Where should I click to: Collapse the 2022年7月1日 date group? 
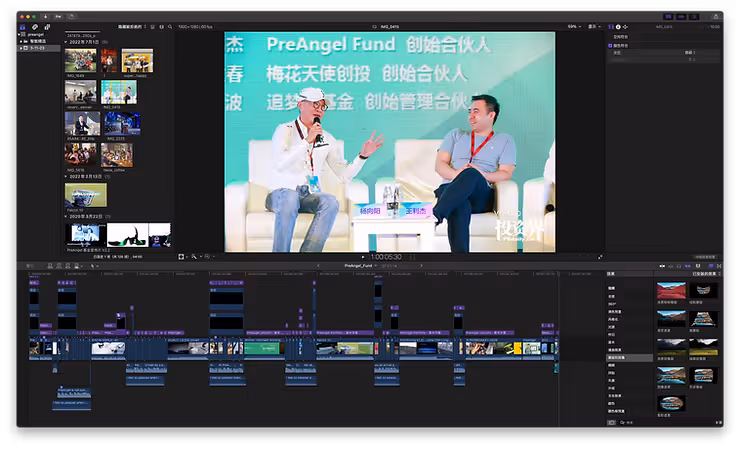[x=65, y=42]
